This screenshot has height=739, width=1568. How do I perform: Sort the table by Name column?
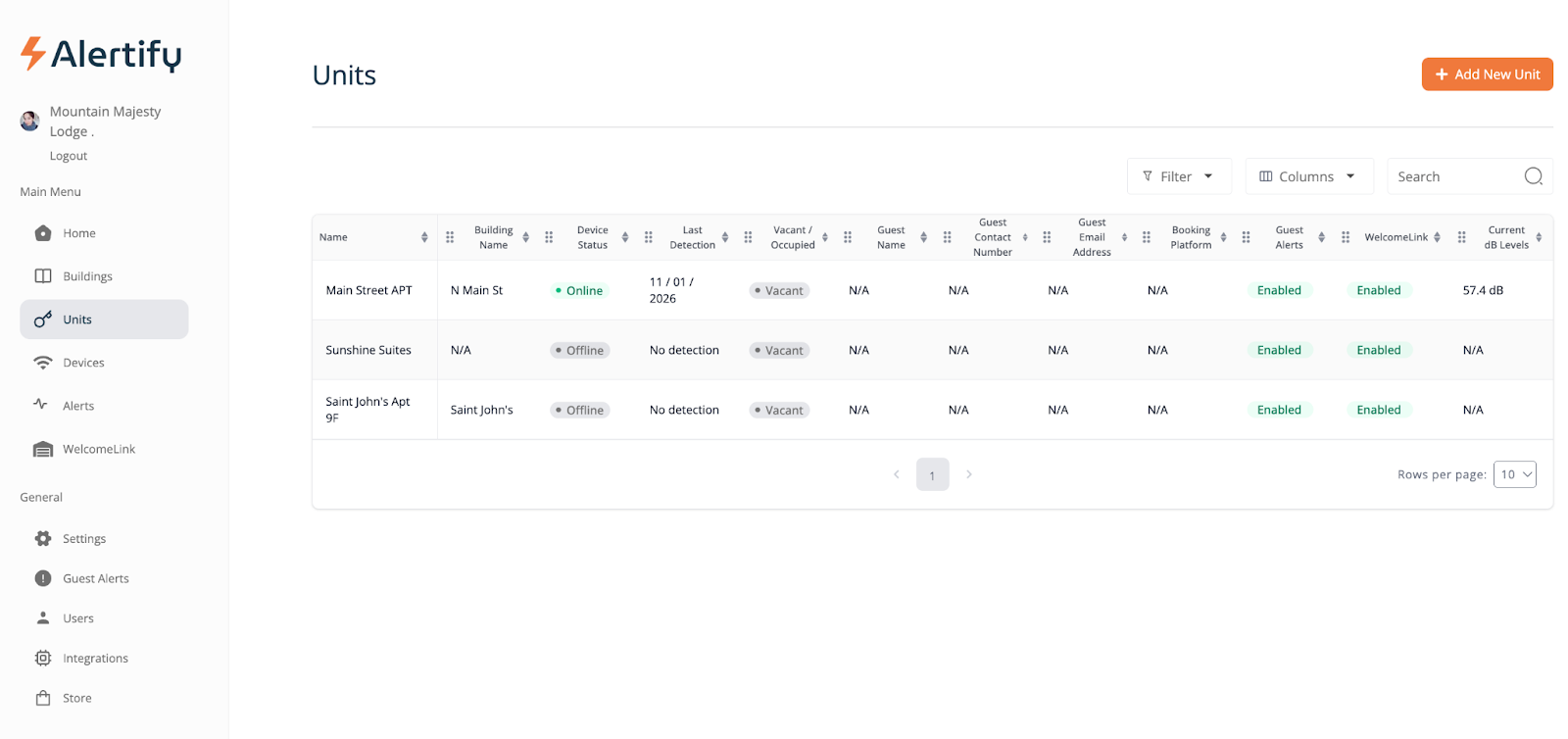[424, 237]
